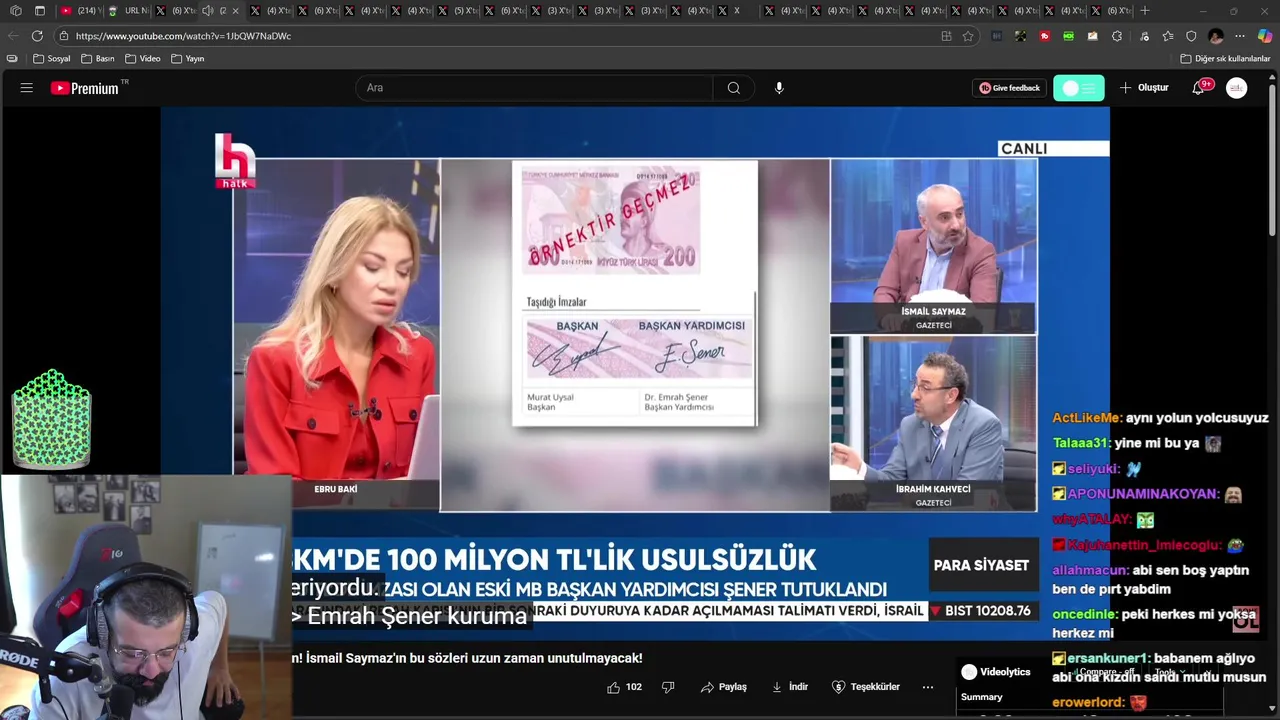Download the video with İndir

(790, 687)
